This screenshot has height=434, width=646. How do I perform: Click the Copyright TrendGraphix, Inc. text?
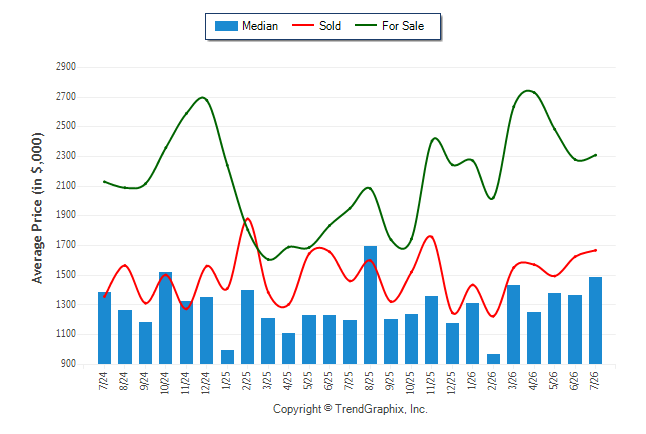click(350, 409)
